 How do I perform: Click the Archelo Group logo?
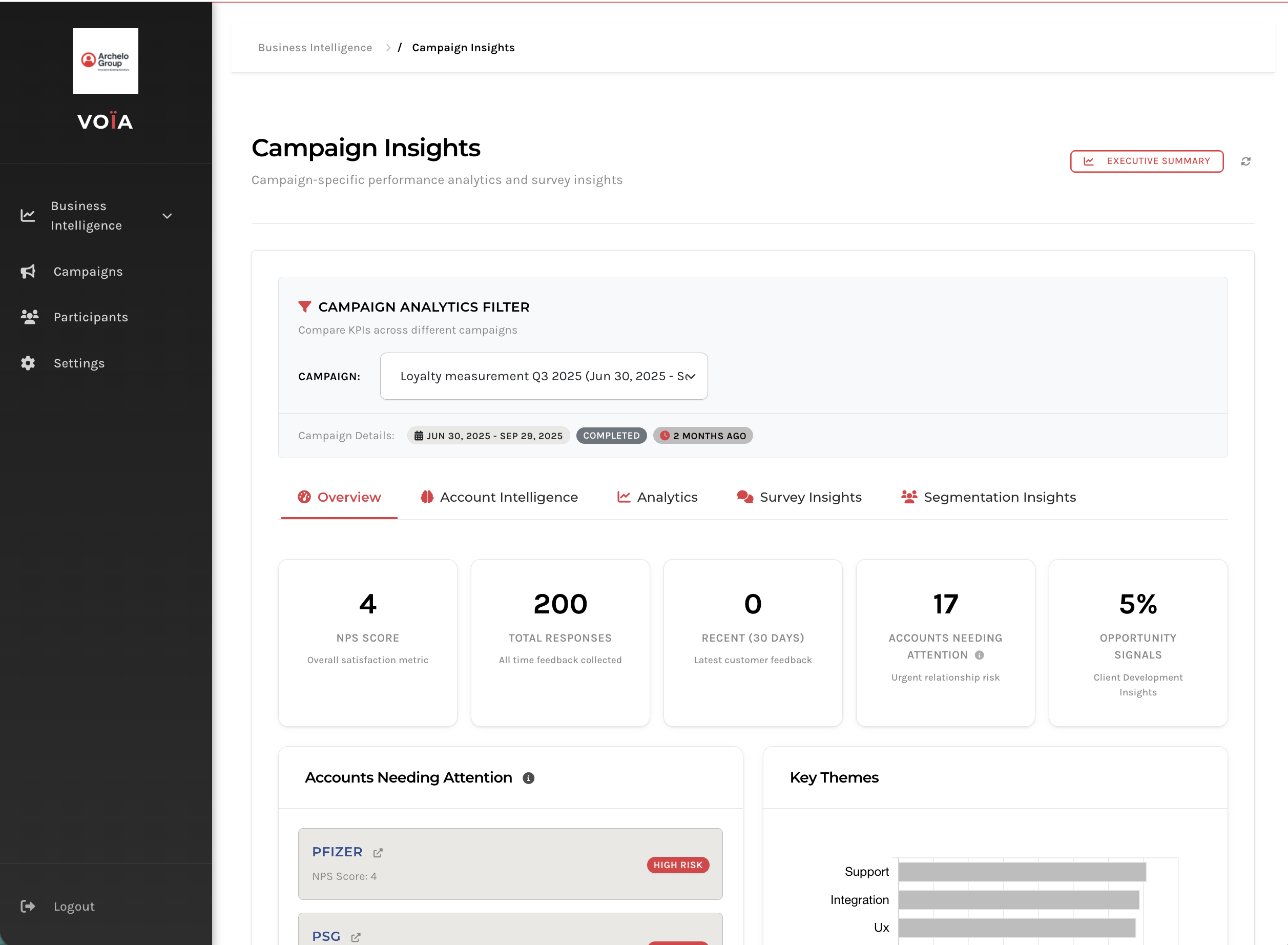point(105,60)
